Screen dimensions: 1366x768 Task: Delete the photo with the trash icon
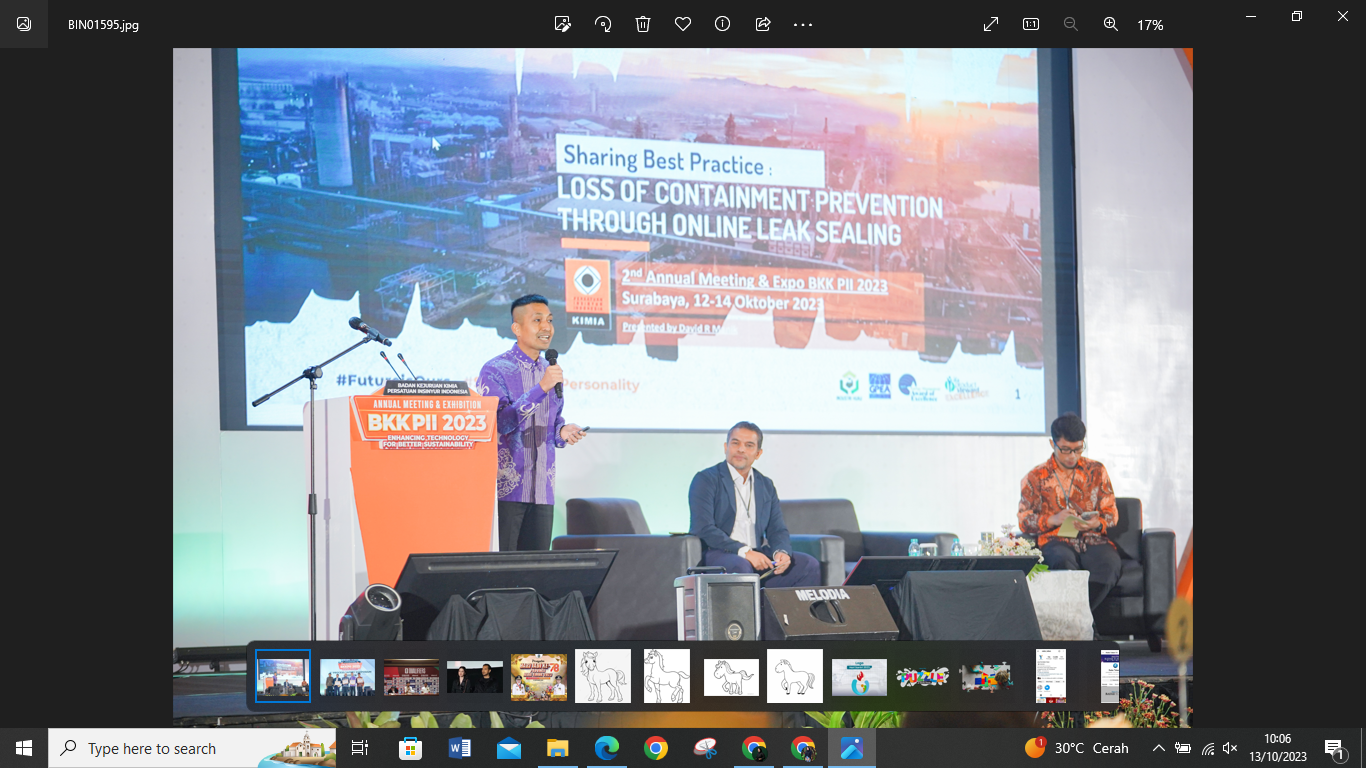643,24
